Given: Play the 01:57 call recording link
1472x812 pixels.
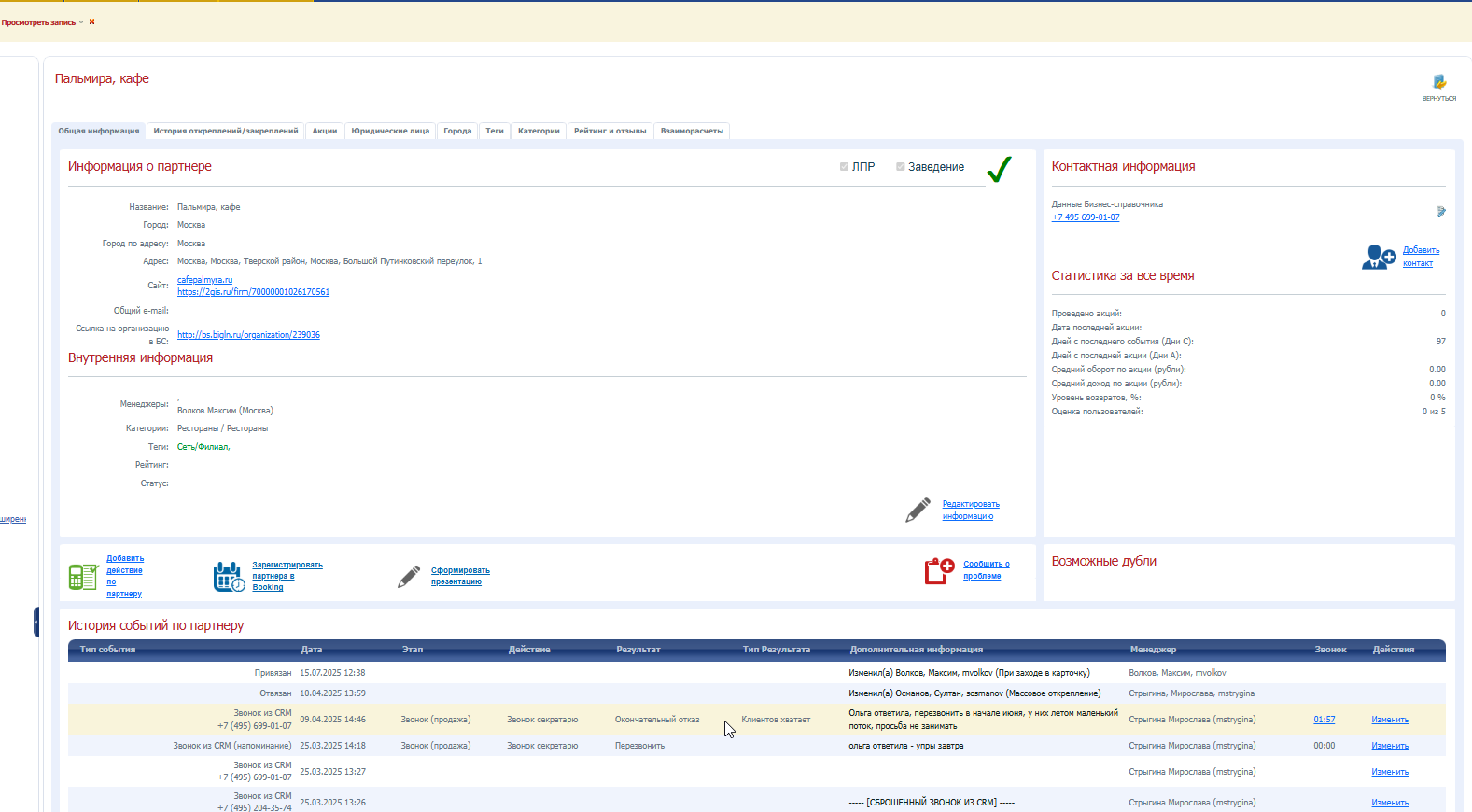Looking at the screenshot, I should (x=1325, y=720).
